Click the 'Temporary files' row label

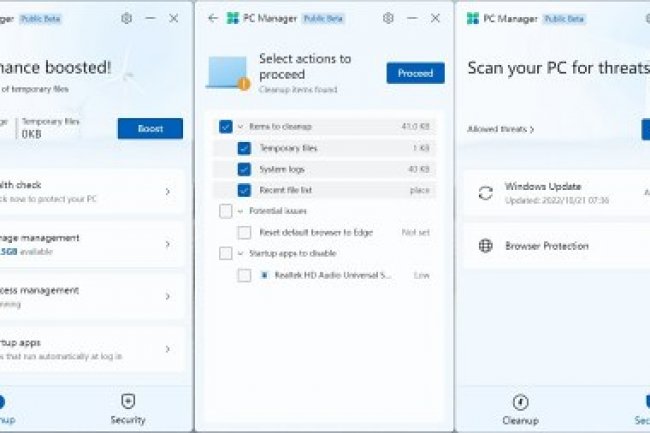tap(288, 148)
